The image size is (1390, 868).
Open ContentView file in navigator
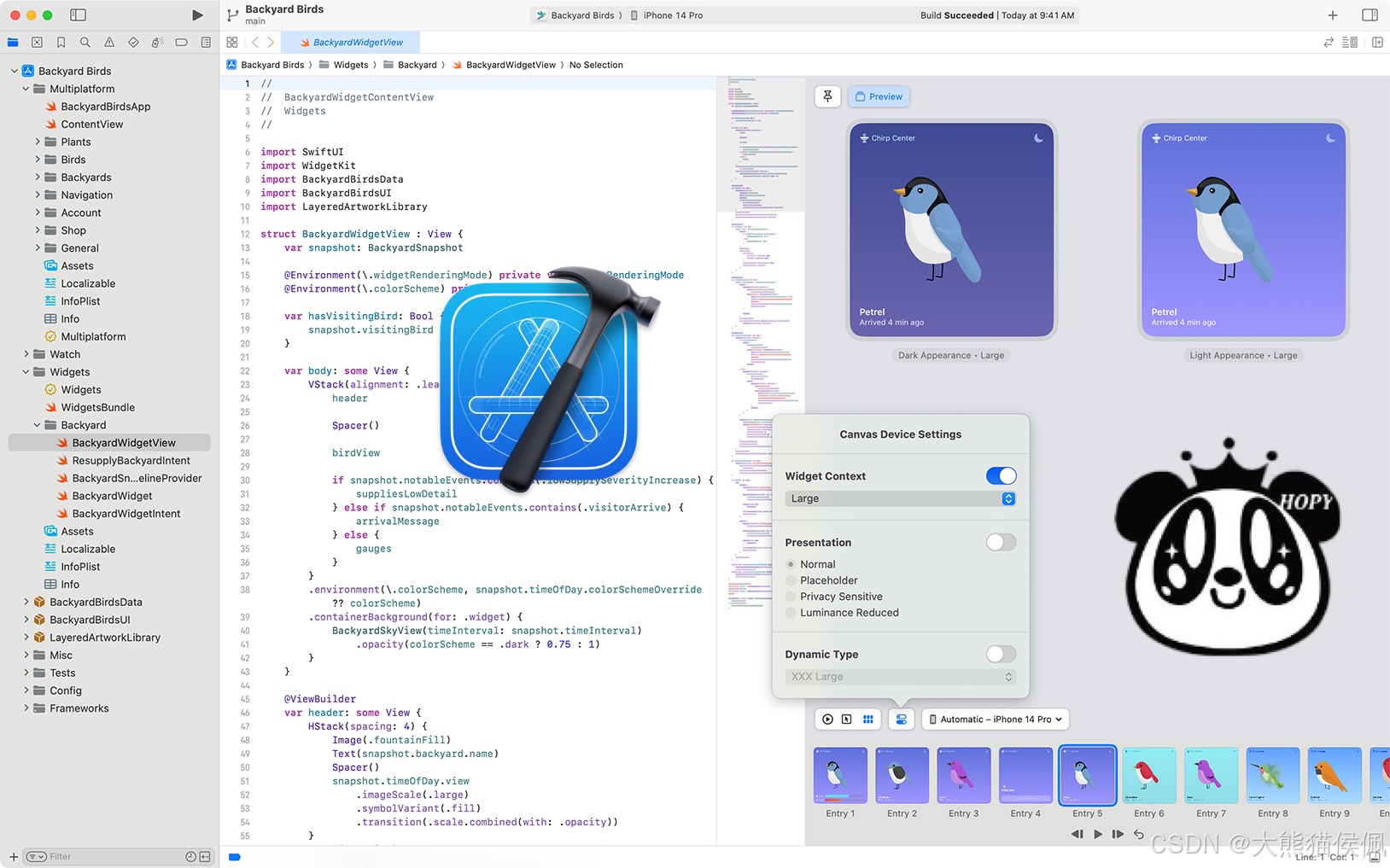pyautogui.click(x=92, y=124)
